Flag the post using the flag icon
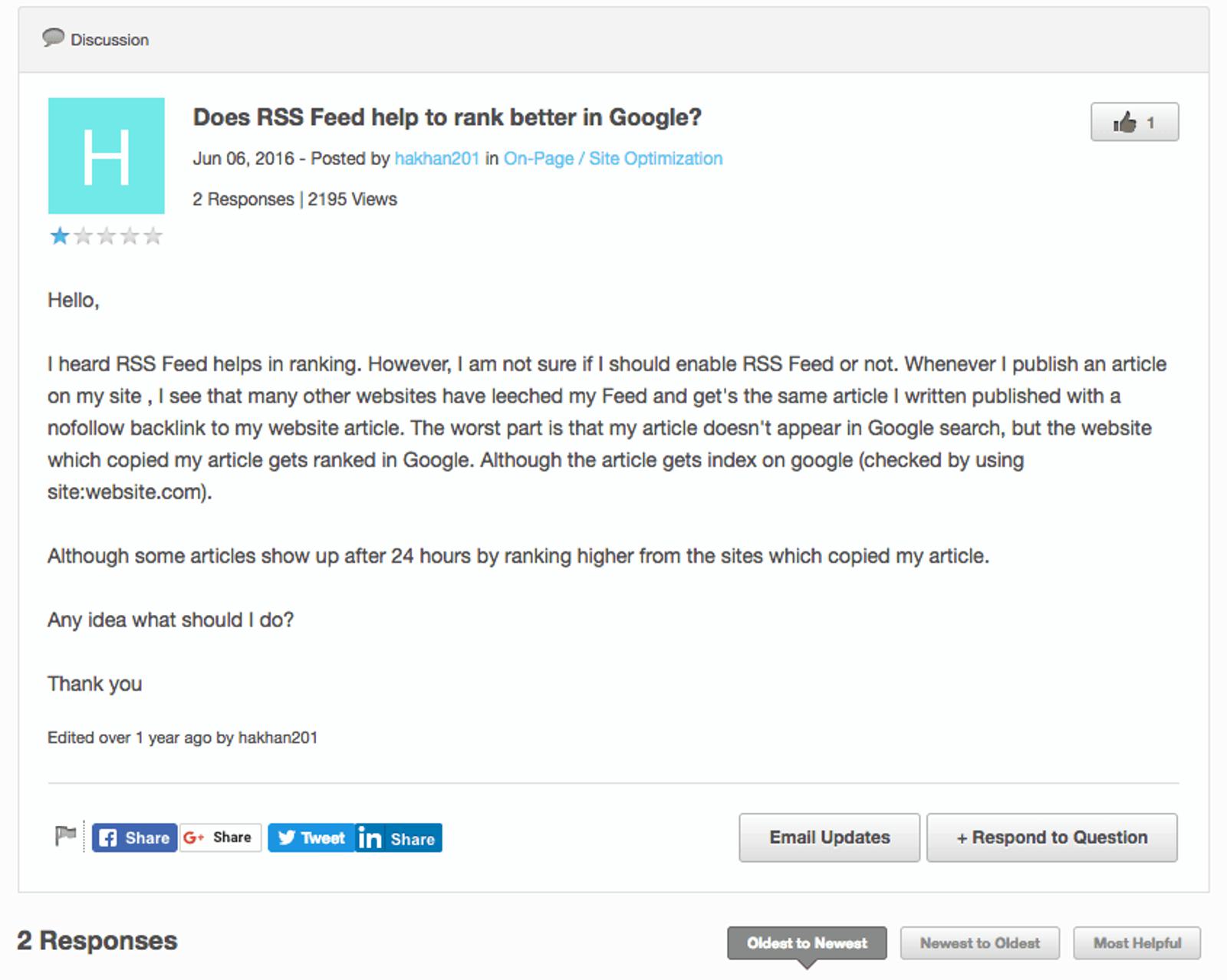 [65, 837]
